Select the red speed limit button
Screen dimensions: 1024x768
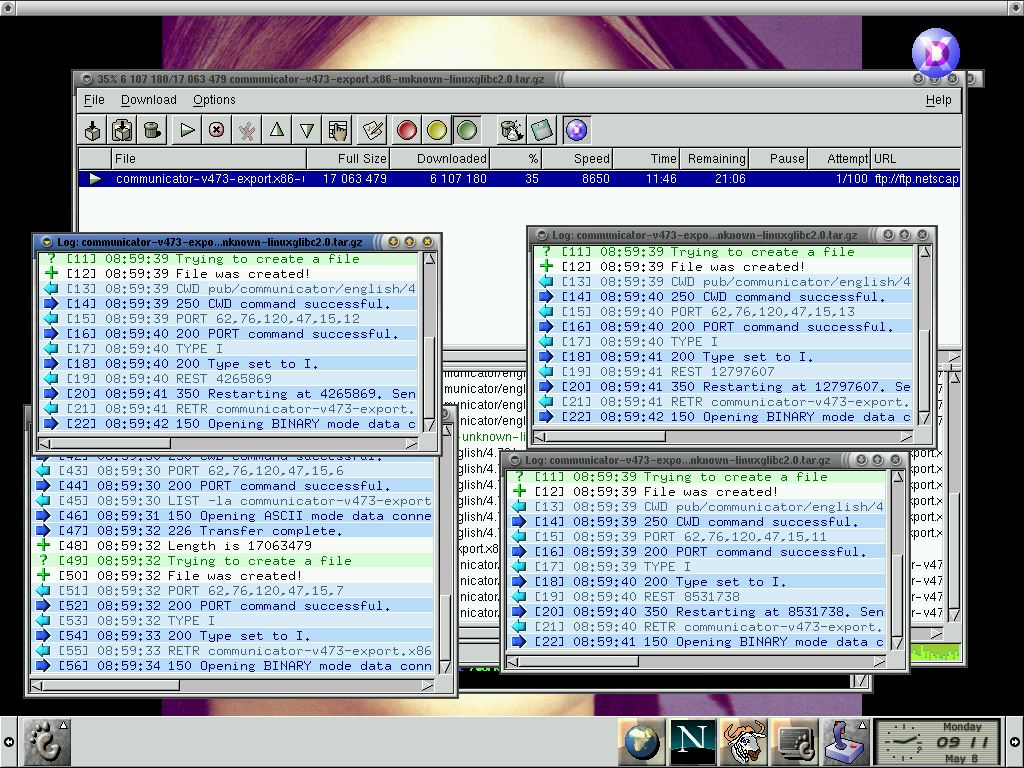(407, 130)
